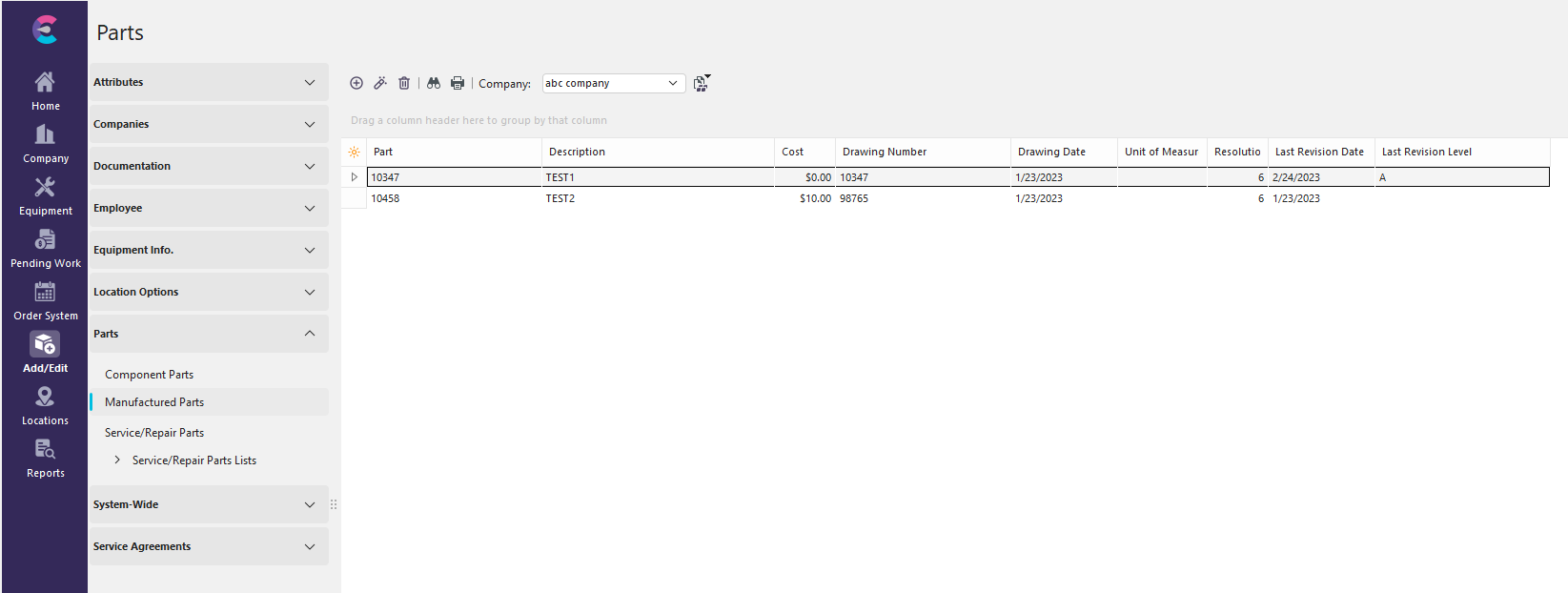Open Reports in the sidebar
This screenshot has height=593, width=1568.
coord(45,458)
